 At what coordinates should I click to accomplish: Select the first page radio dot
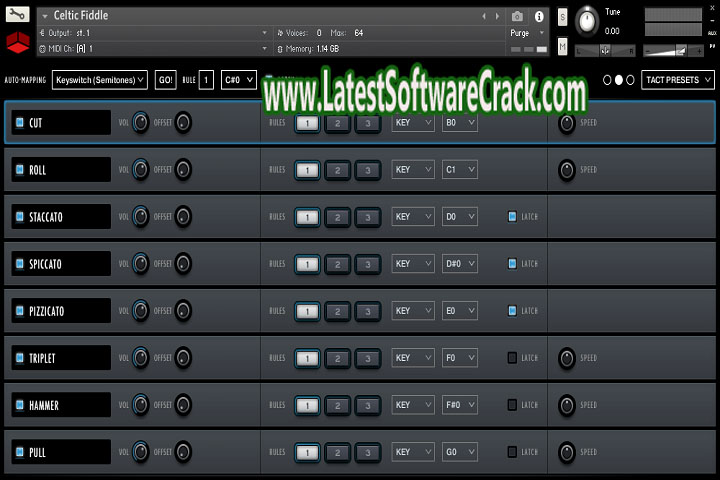tap(607, 80)
